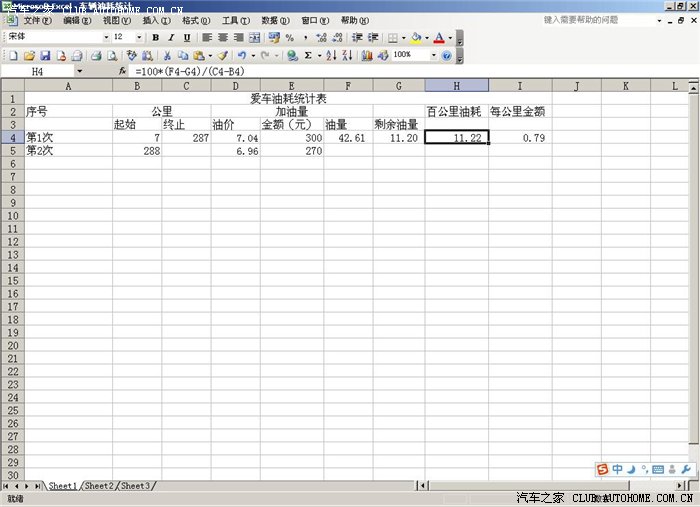Switch to the Sheet2 tab
The width and height of the screenshot is (700, 507).
click(99, 486)
